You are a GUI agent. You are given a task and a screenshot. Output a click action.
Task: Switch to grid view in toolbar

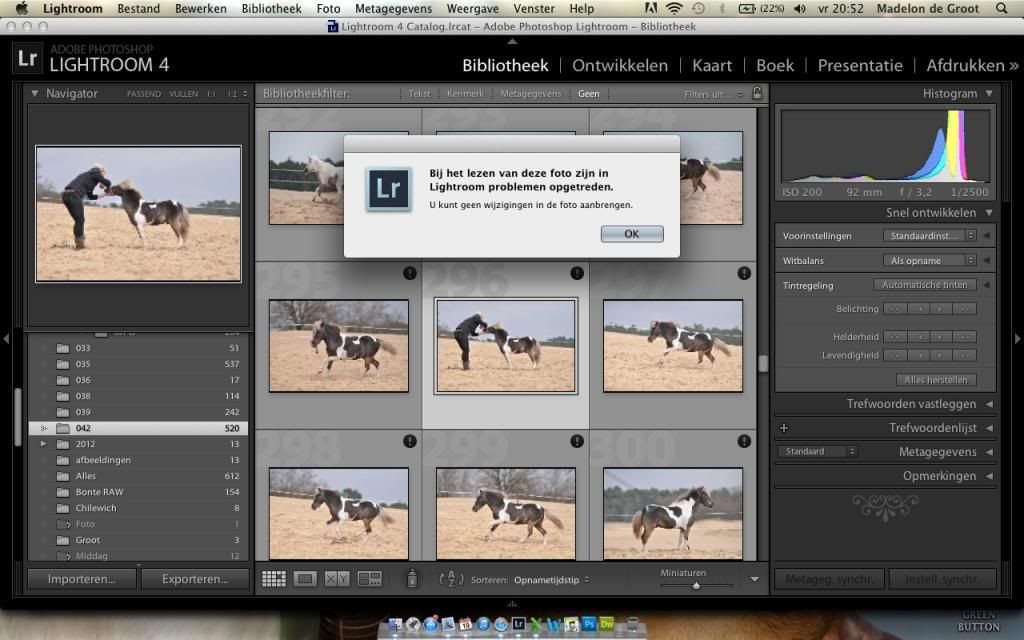[x=274, y=579]
